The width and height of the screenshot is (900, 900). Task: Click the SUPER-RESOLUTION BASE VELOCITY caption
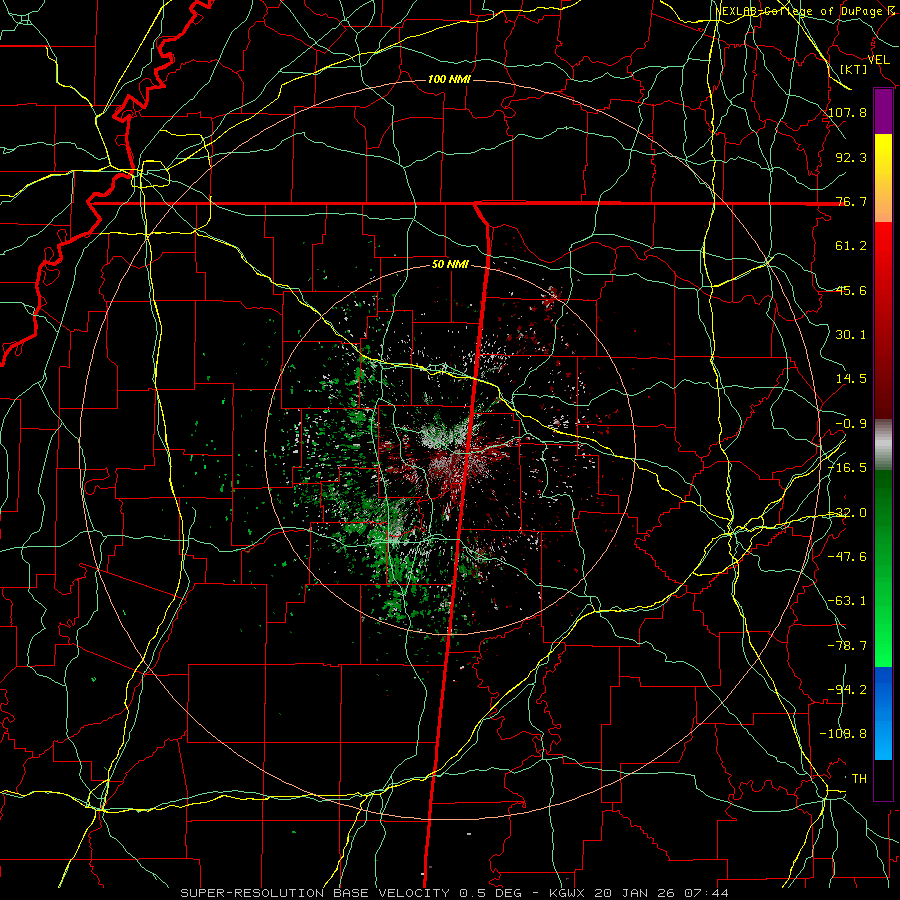tap(315, 893)
